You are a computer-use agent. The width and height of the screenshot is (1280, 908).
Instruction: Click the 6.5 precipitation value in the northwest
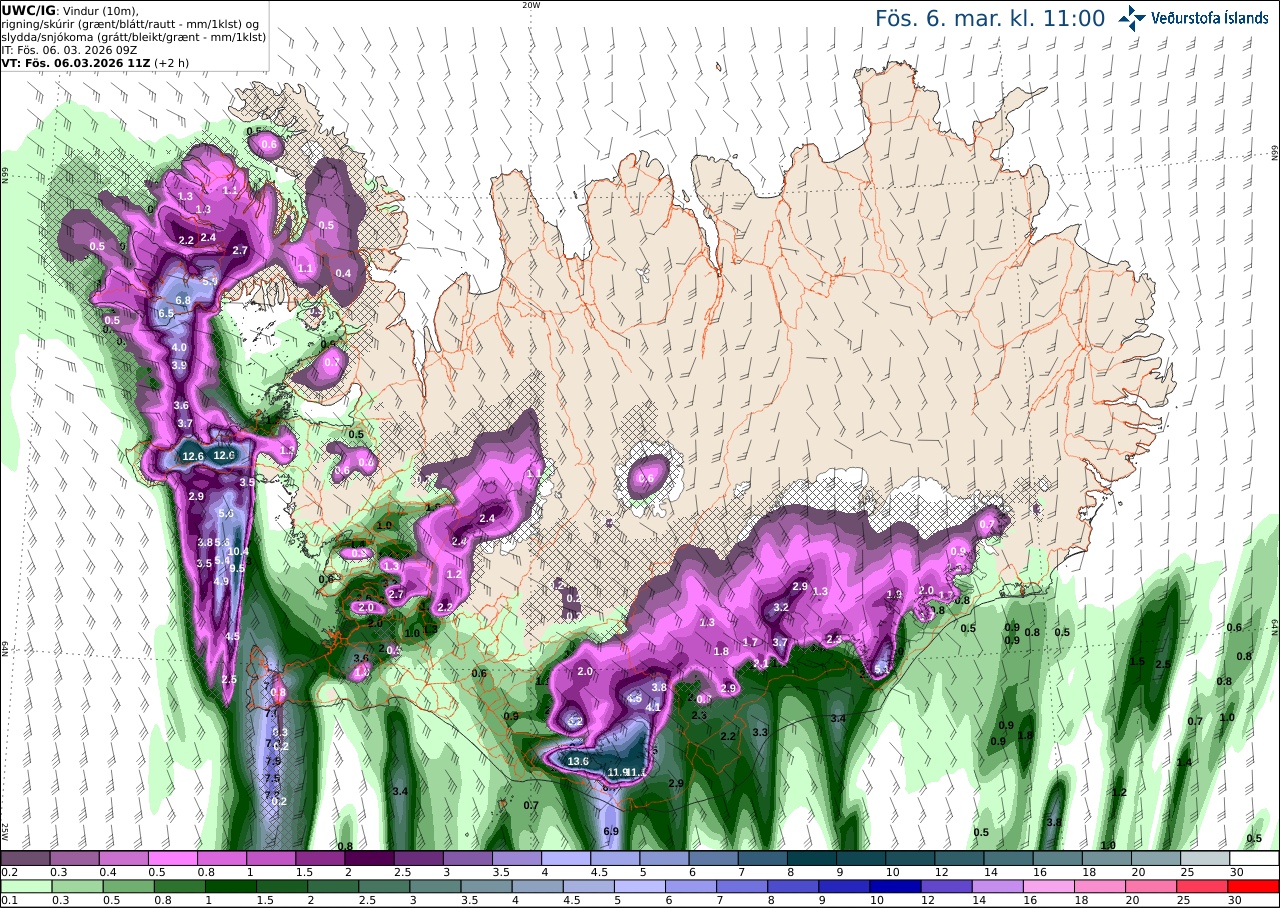pyautogui.click(x=166, y=313)
